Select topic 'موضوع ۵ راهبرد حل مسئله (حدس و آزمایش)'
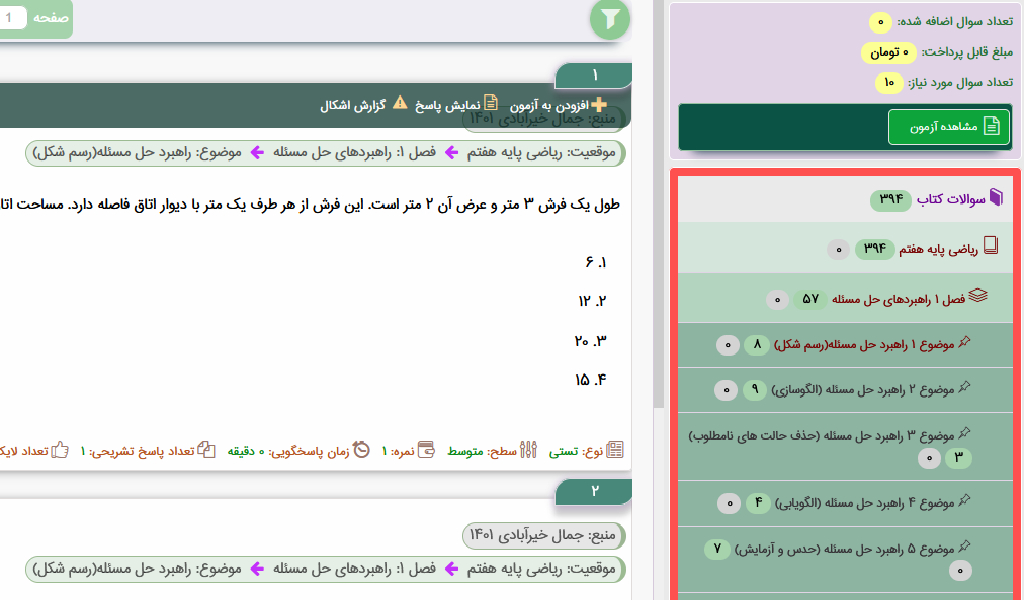Image resolution: width=1024 pixels, height=600 pixels. (x=845, y=560)
